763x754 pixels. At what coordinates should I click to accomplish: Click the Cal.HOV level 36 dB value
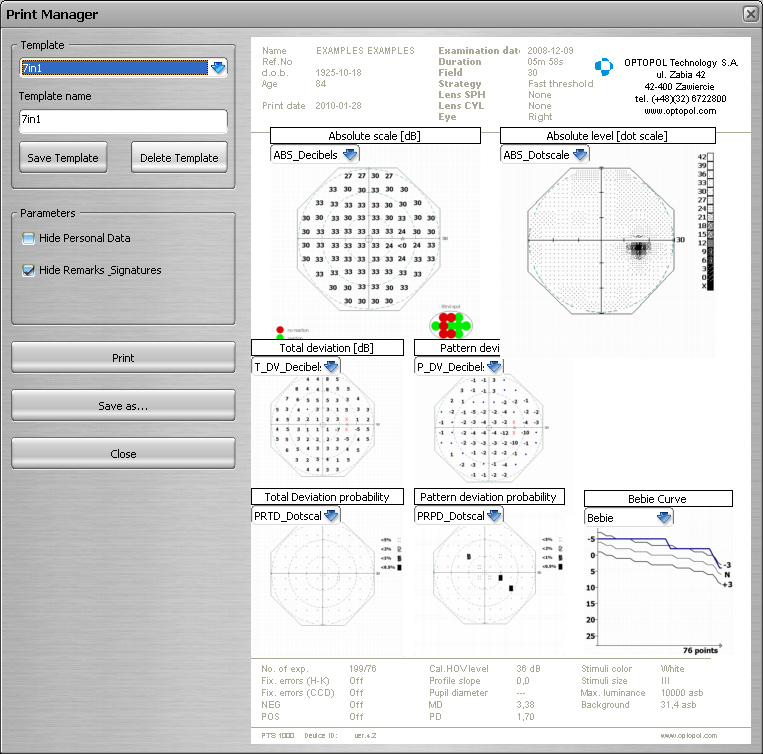(x=528, y=669)
